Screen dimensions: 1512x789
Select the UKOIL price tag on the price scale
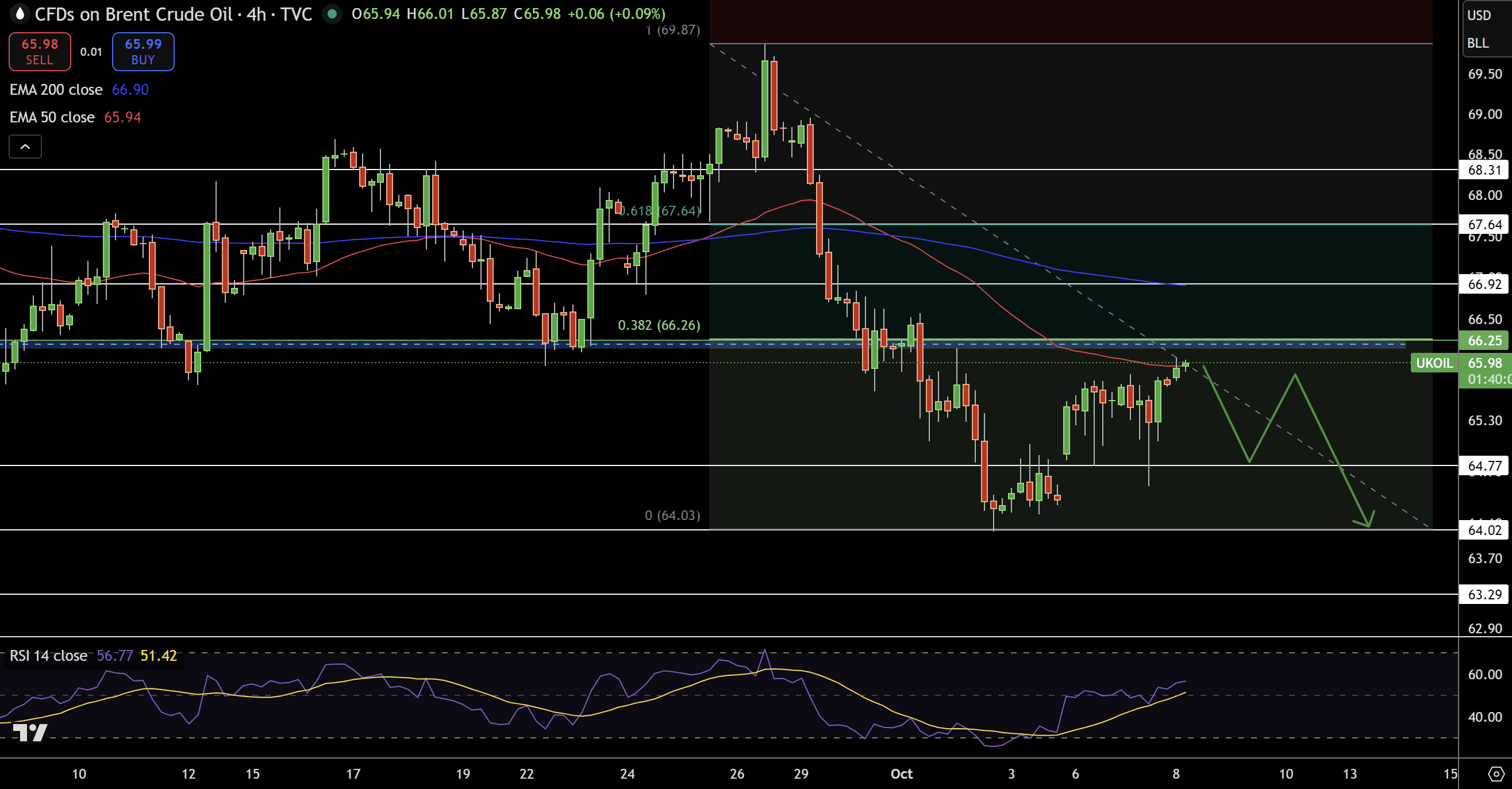tap(1434, 363)
